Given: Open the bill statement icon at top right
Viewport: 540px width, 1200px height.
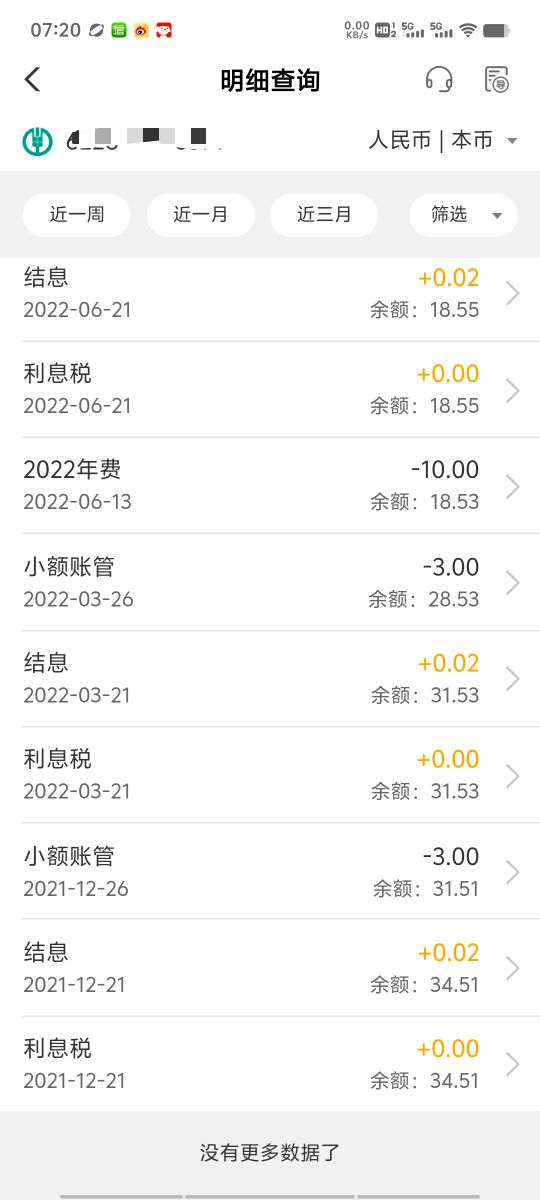Looking at the screenshot, I should coord(496,80).
